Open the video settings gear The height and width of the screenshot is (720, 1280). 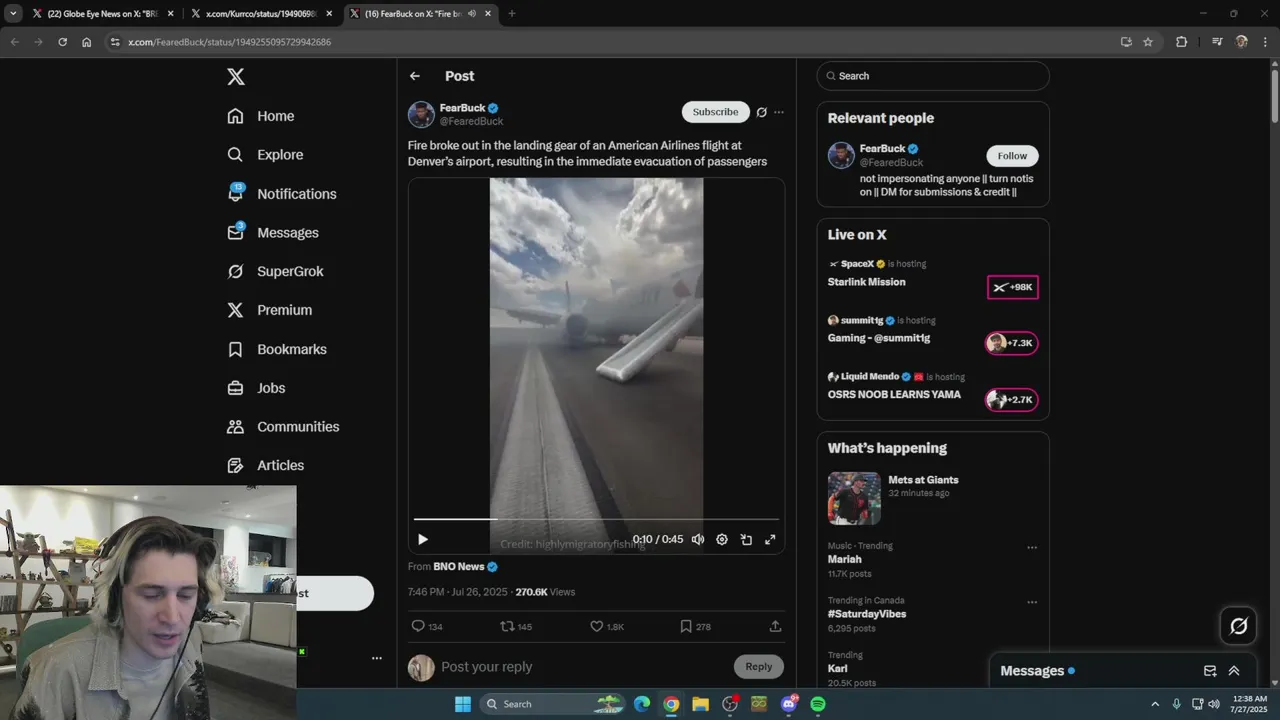(722, 540)
